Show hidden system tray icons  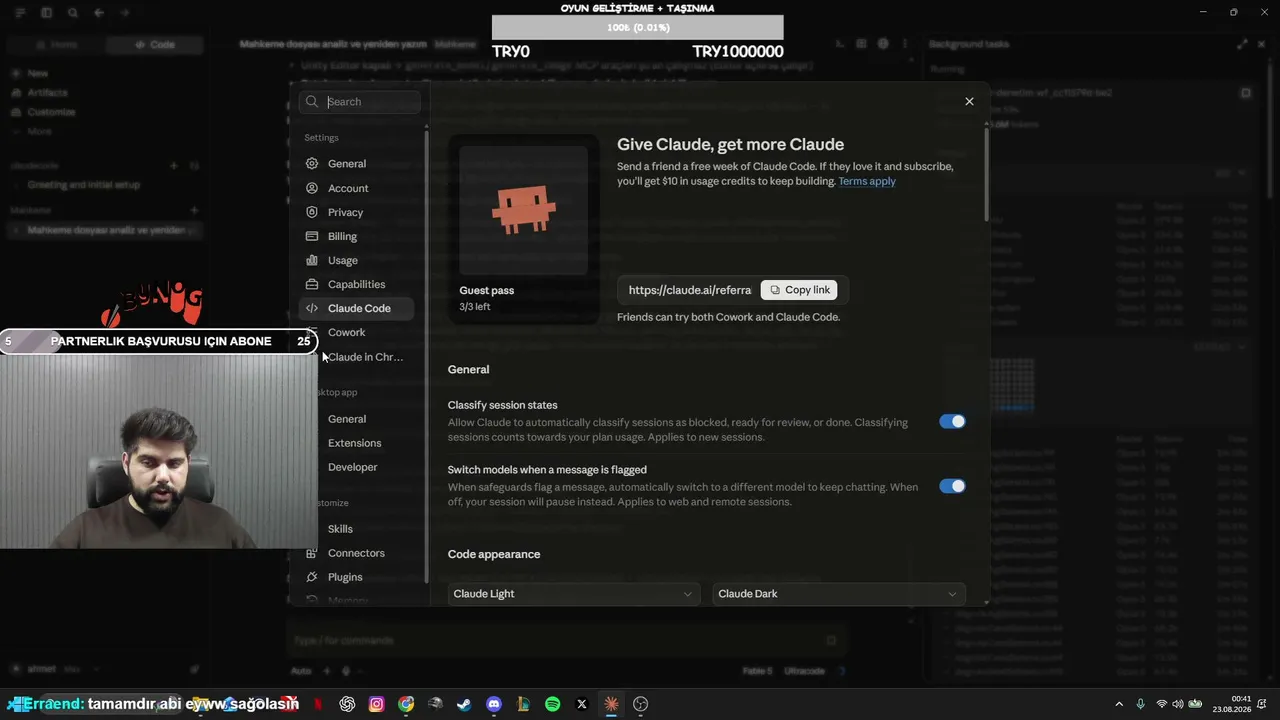[x=1119, y=704]
